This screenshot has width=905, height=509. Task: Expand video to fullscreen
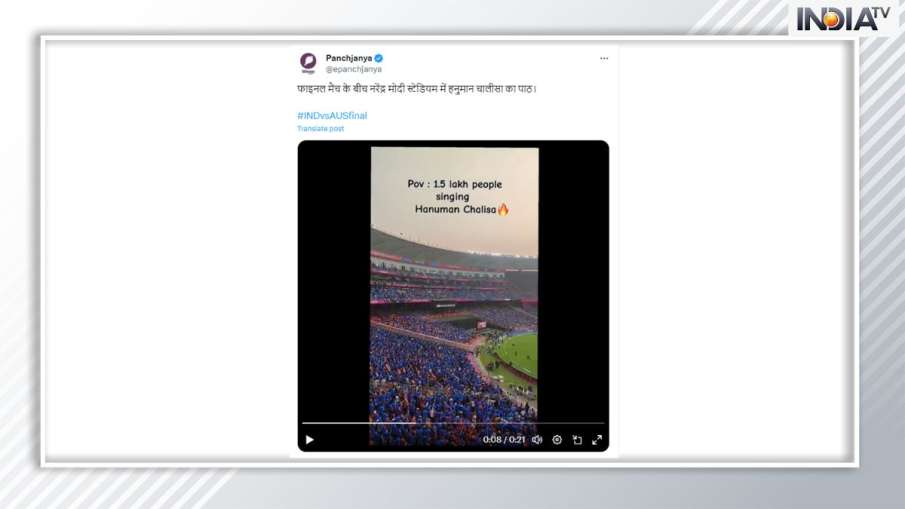click(597, 440)
